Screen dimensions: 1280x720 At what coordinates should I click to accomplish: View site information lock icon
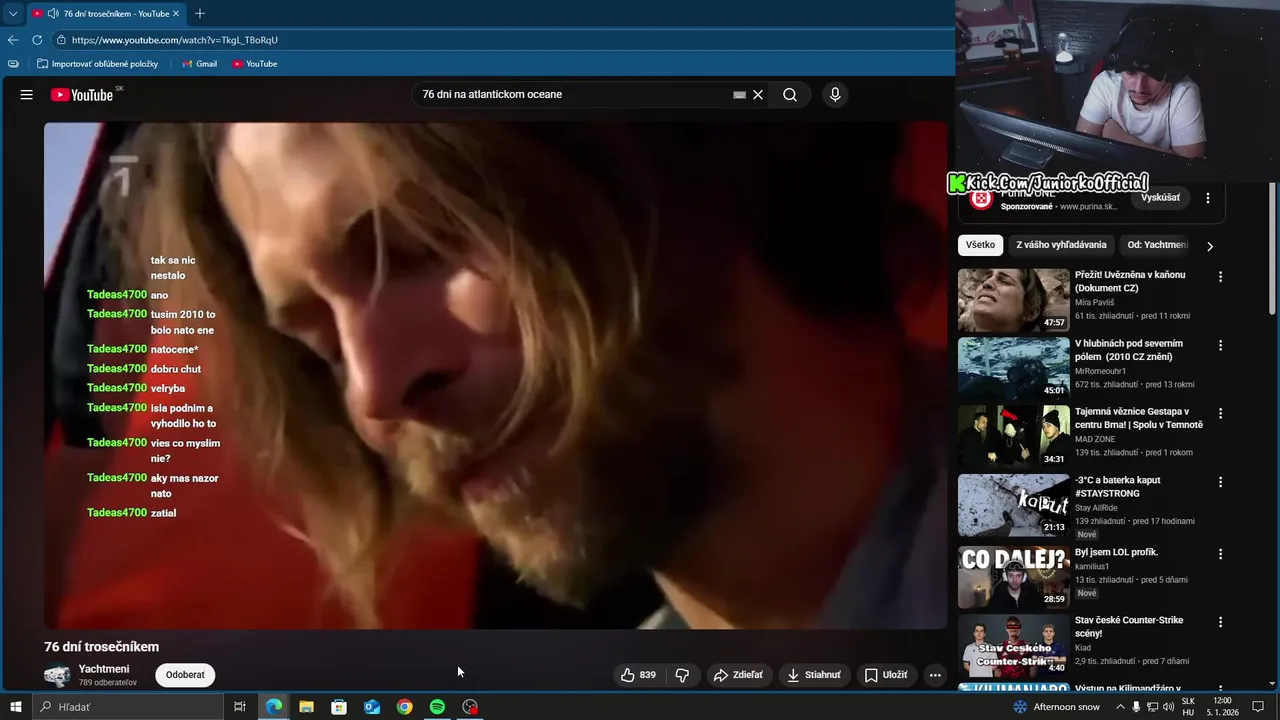(x=61, y=40)
